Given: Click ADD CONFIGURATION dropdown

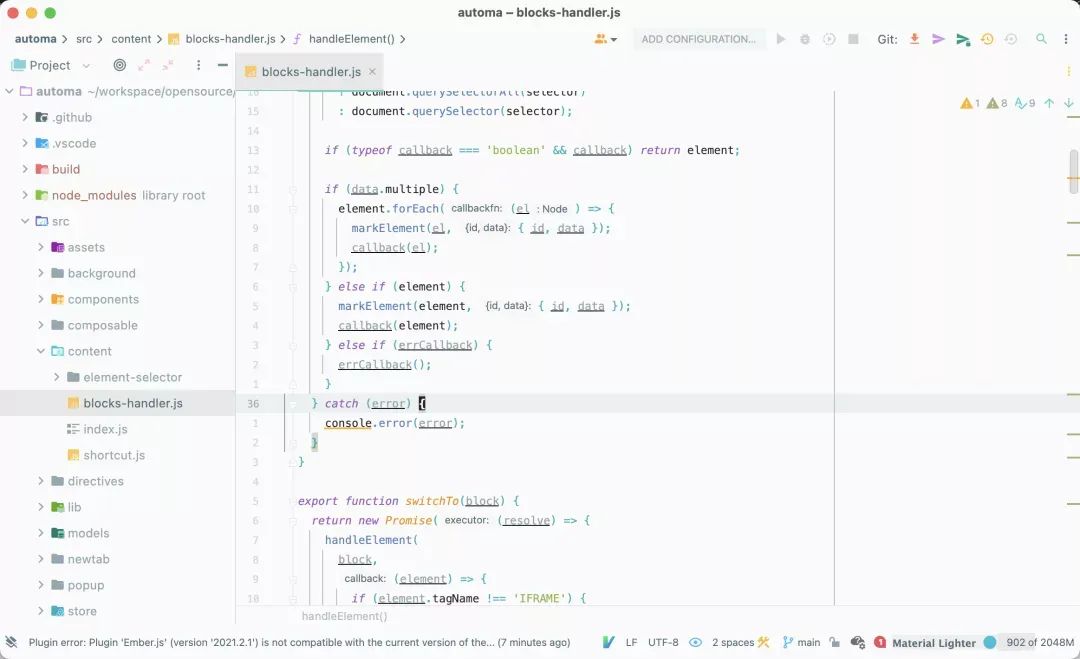Looking at the screenshot, I should click(x=698, y=39).
